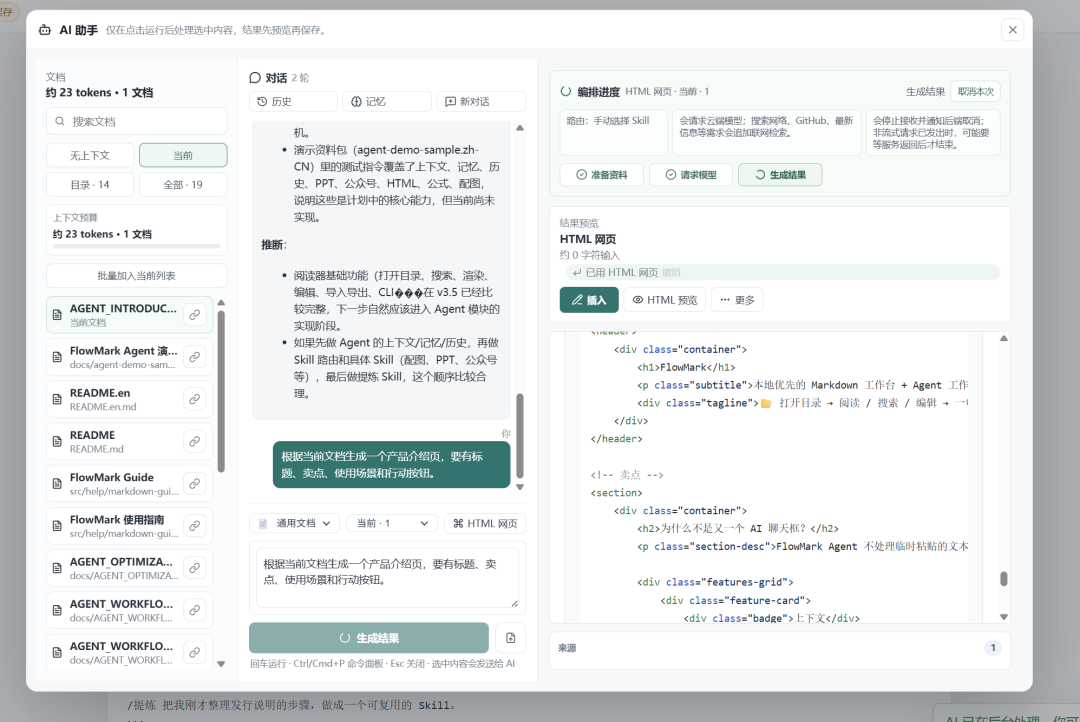
Task: Click the 更多 options menu
Action: 737,300
